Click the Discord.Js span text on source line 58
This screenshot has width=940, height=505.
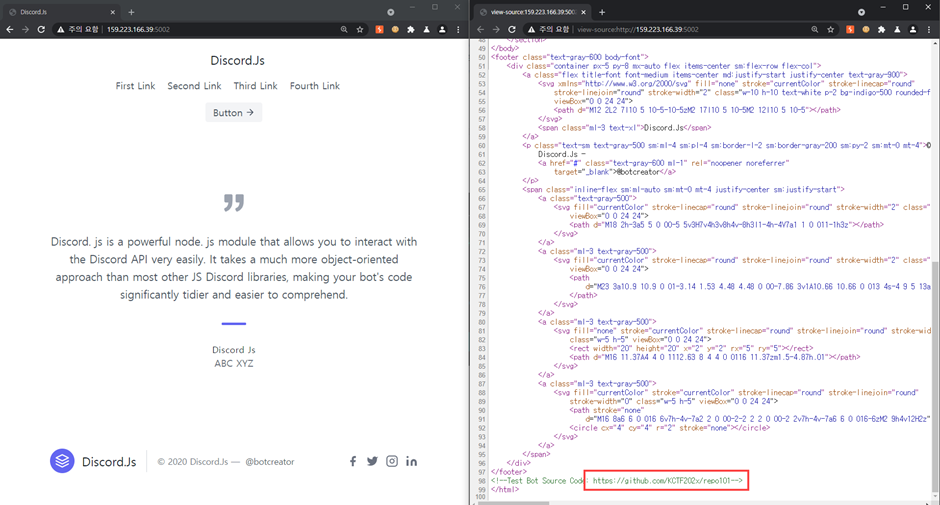click(x=663, y=128)
